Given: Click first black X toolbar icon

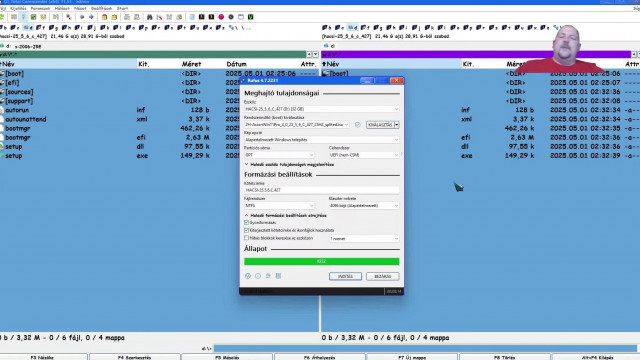Looking at the screenshot, I should click(x=202, y=17).
